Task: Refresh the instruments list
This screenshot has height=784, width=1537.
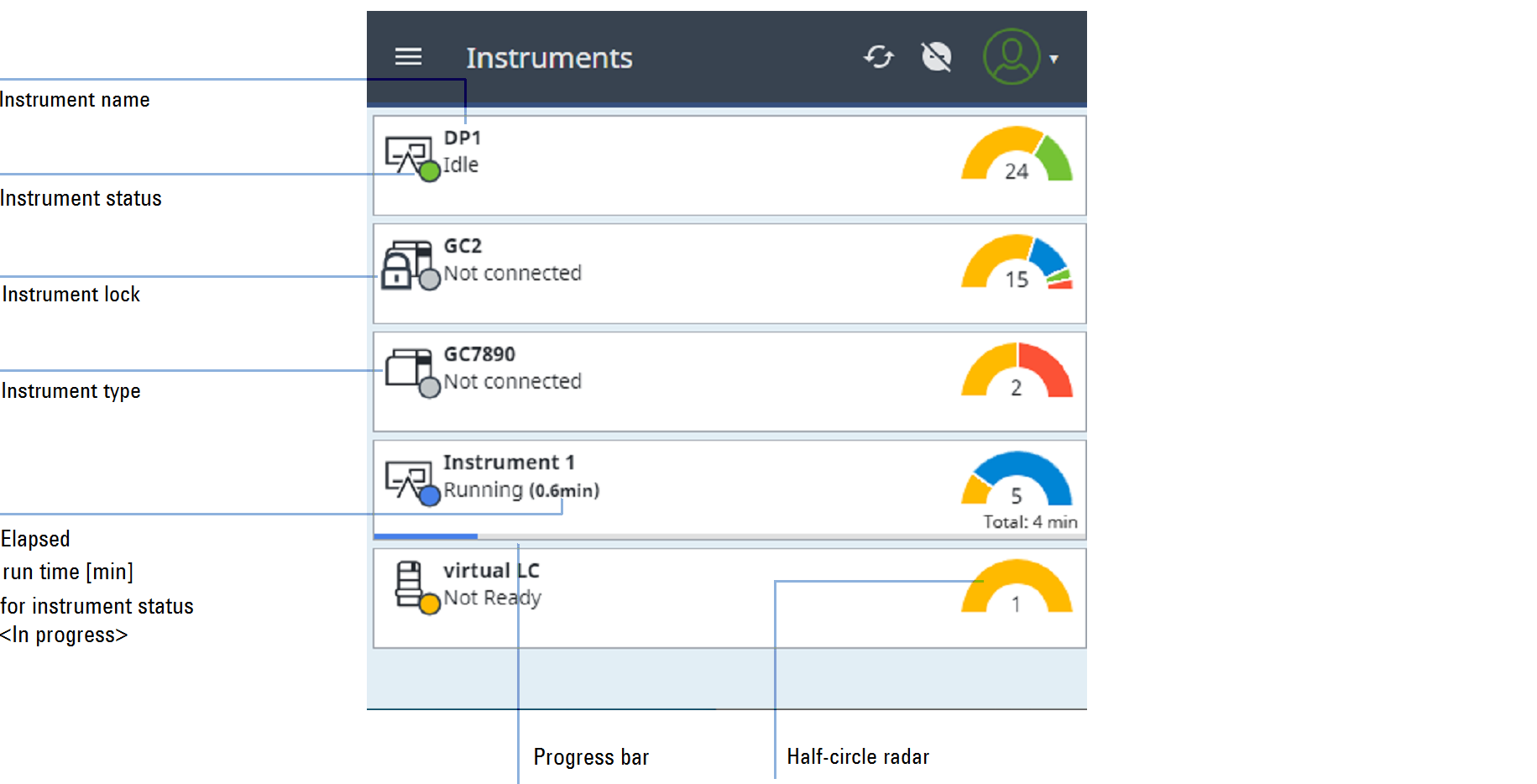Action: 879,57
